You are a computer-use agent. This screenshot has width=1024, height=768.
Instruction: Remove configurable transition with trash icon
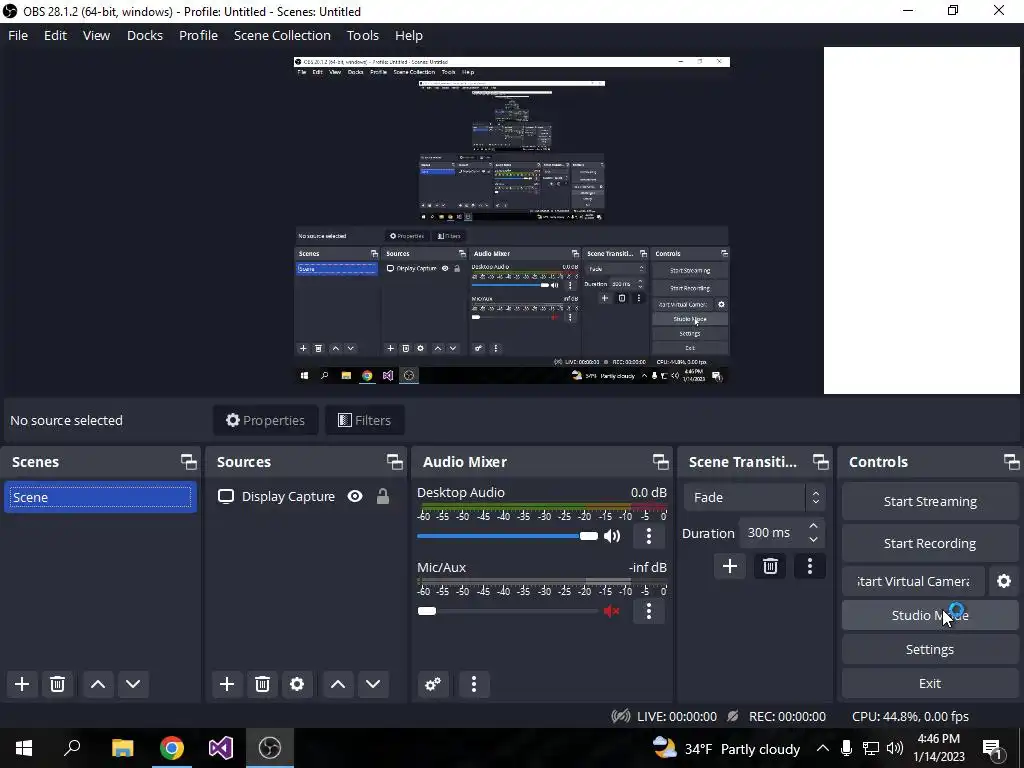770,566
